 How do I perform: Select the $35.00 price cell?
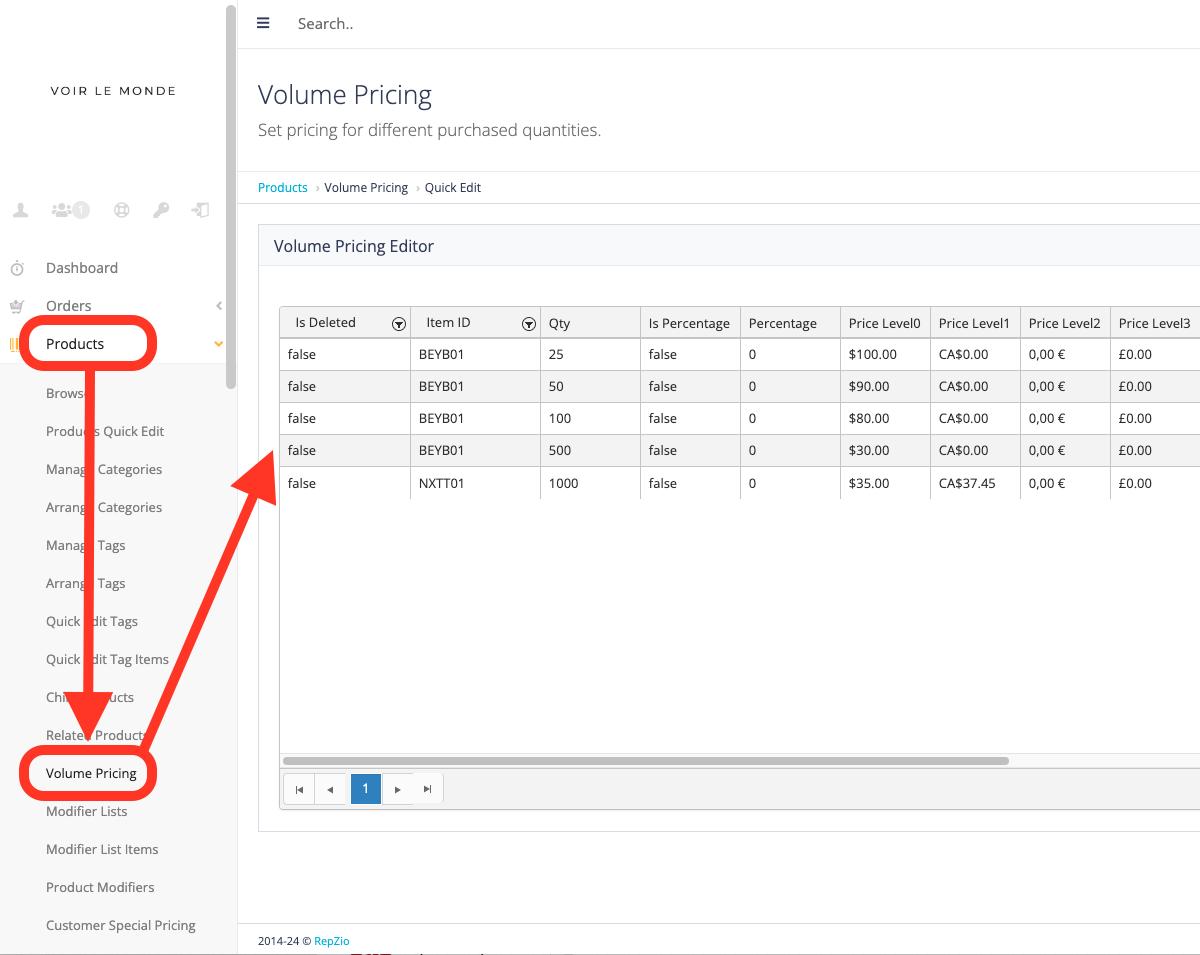885,483
